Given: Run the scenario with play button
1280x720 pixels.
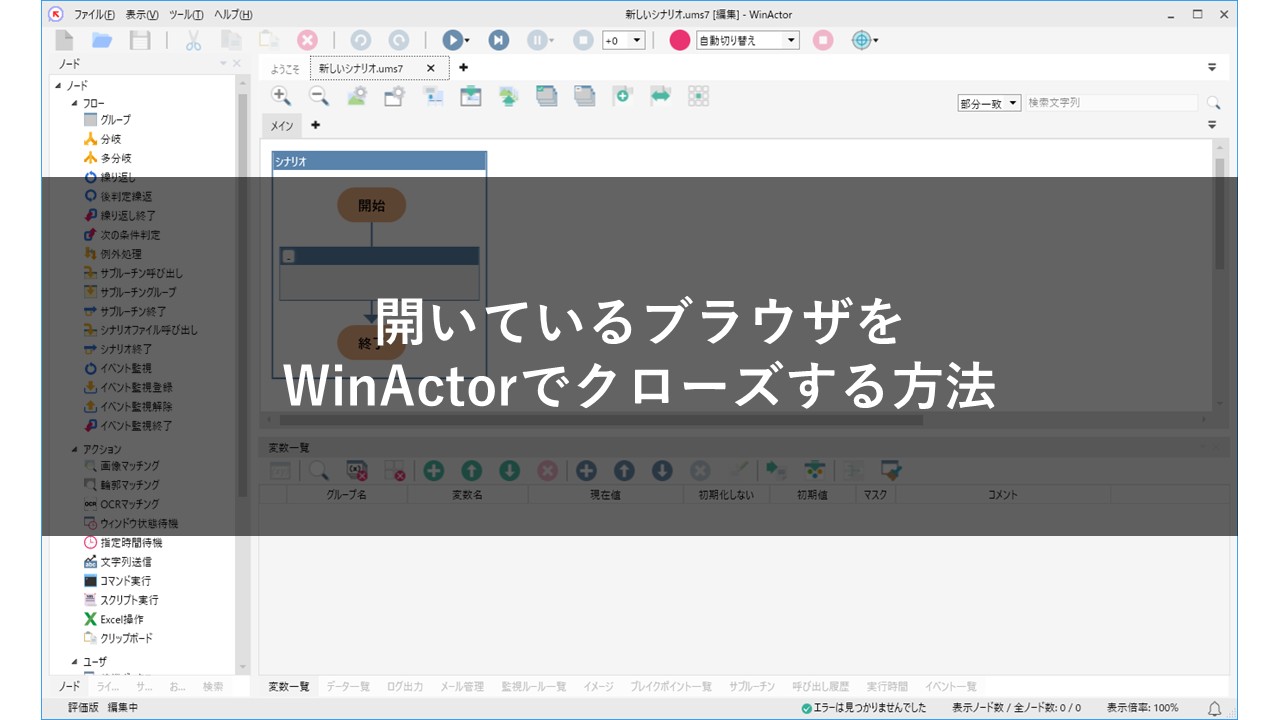Looking at the screenshot, I should pos(451,40).
